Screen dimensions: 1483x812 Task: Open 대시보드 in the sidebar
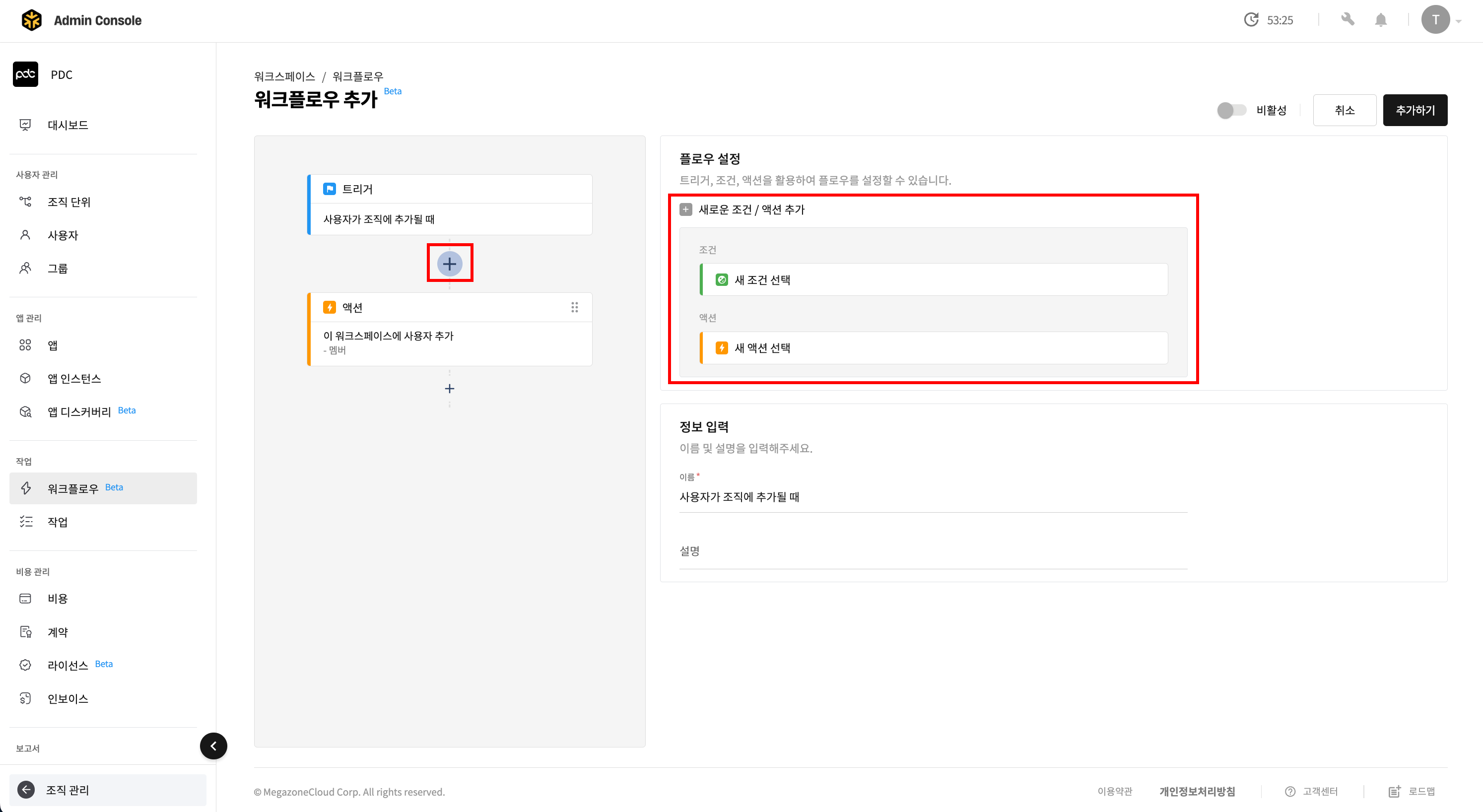pos(68,125)
